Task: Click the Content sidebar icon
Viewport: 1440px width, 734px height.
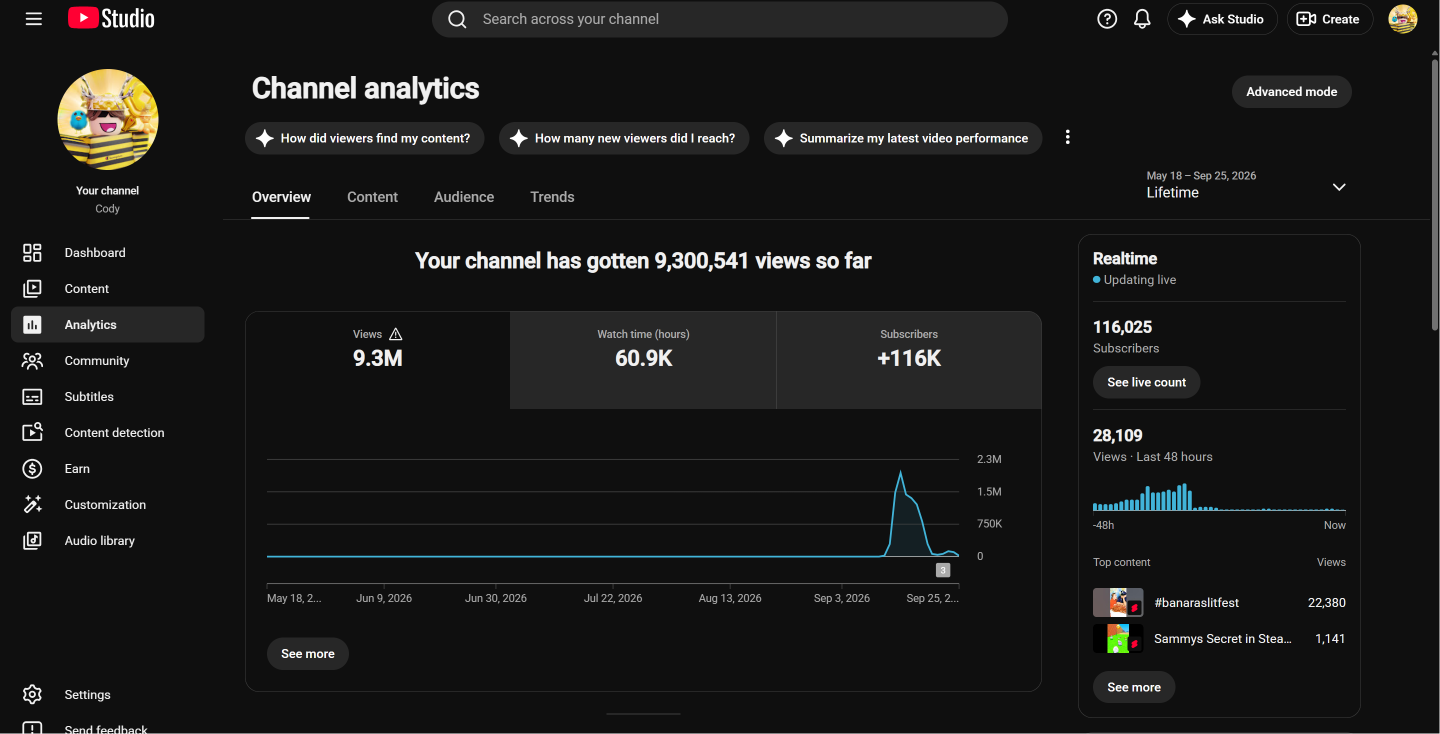Action: 32,289
